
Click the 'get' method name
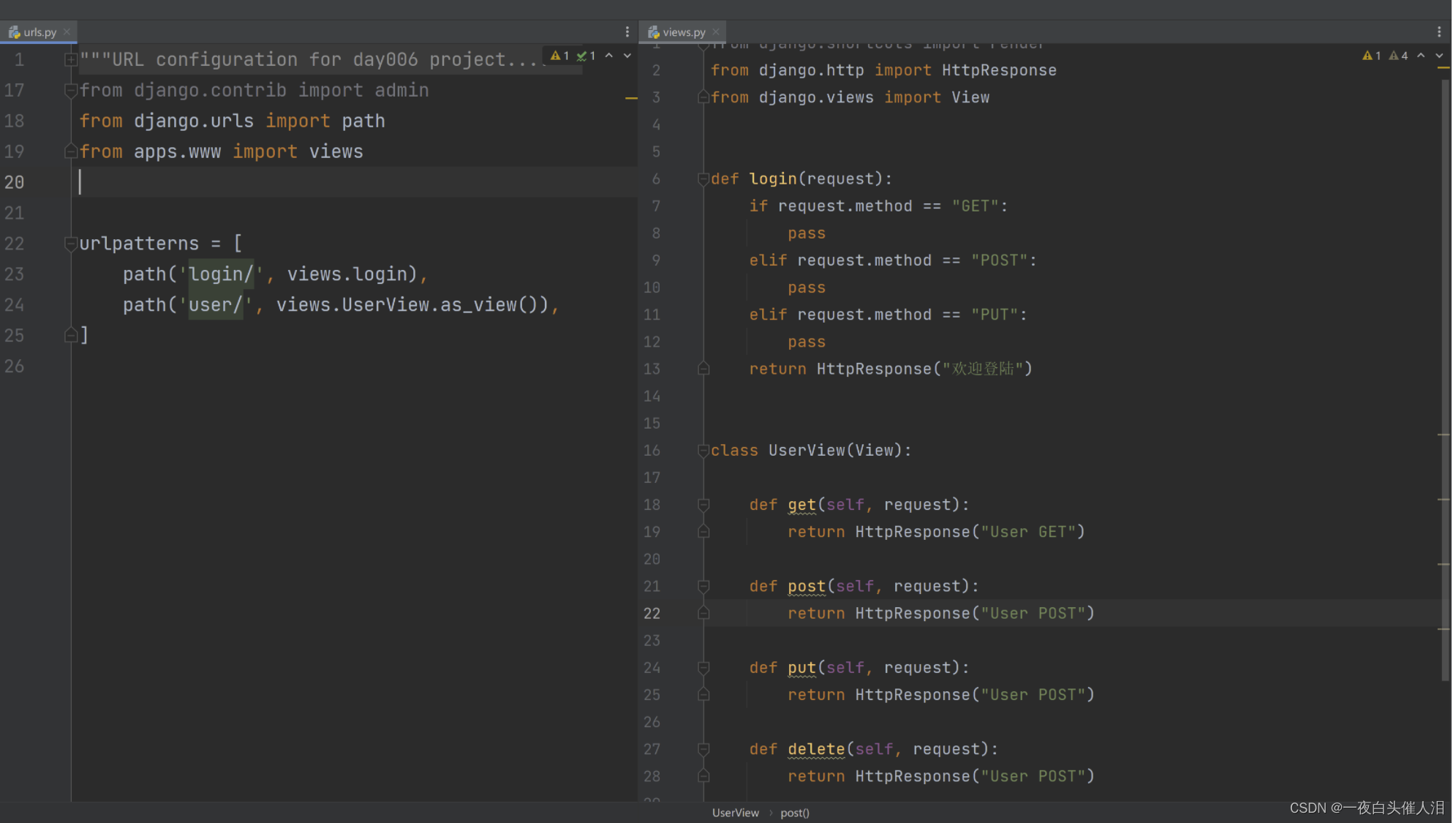pyautogui.click(x=801, y=505)
